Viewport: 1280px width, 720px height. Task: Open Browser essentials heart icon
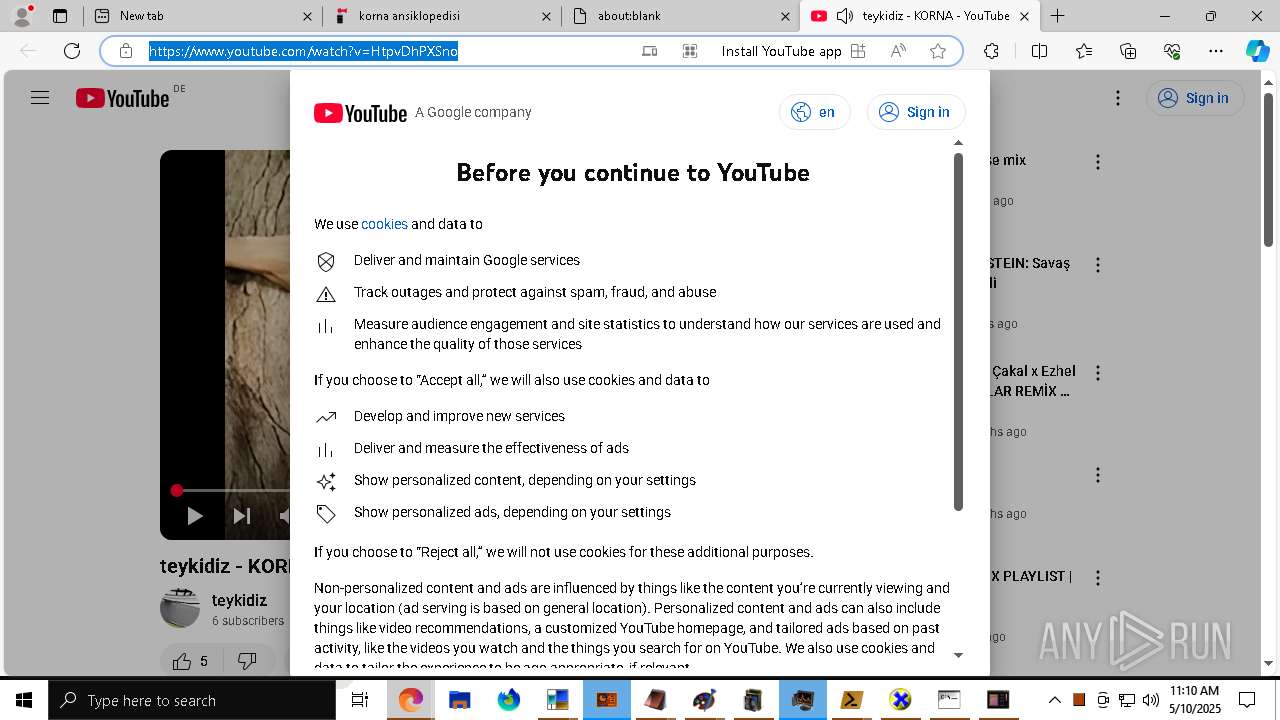pyautogui.click(x=1172, y=51)
